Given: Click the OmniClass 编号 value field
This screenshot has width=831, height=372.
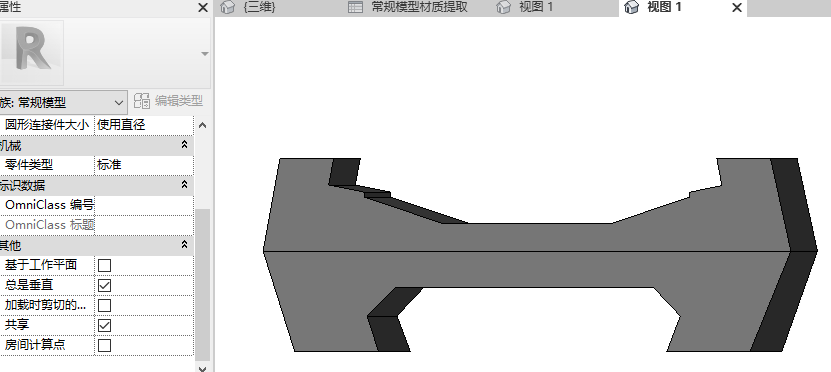Looking at the screenshot, I should [144, 205].
